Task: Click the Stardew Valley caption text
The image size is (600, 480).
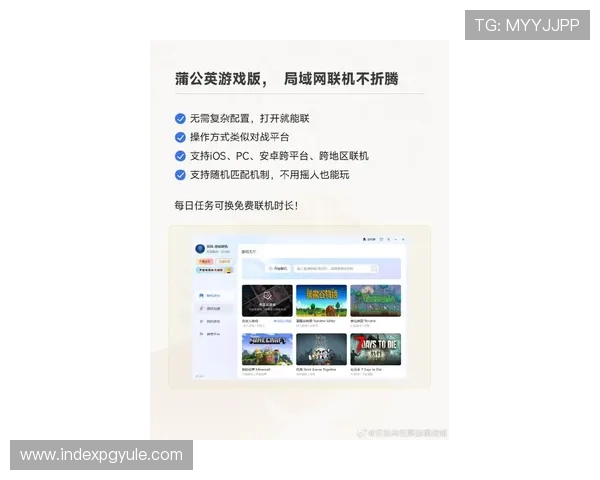Action: (316, 321)
